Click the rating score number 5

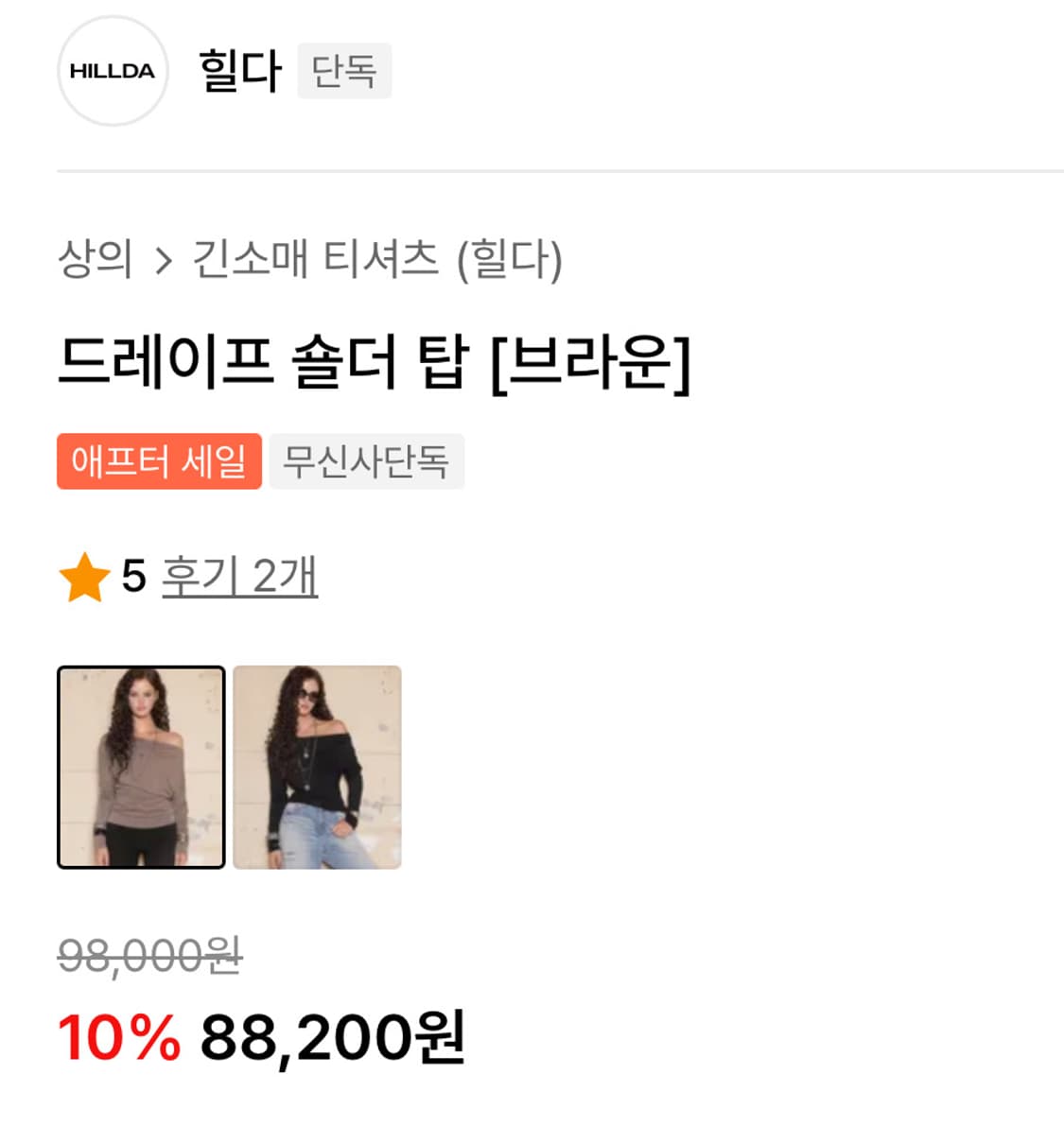click(x=132, y=577)
